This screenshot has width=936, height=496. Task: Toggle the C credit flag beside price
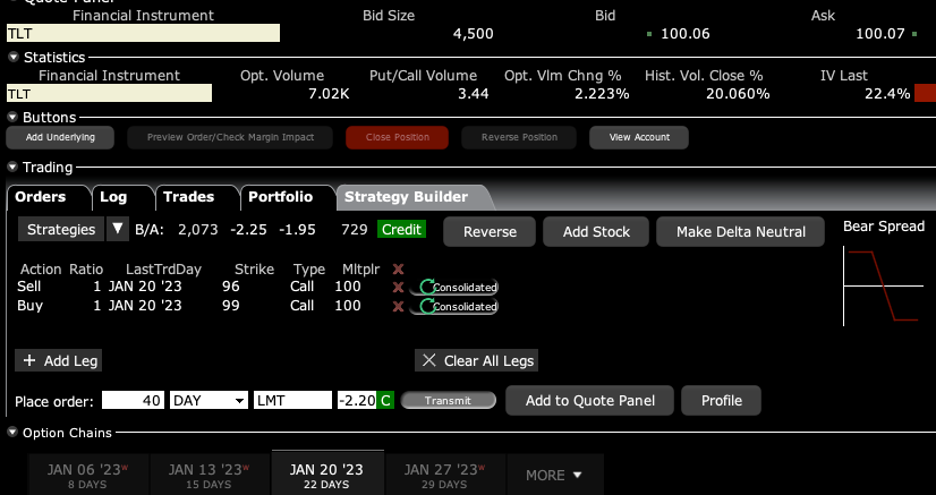pos(385,400)
